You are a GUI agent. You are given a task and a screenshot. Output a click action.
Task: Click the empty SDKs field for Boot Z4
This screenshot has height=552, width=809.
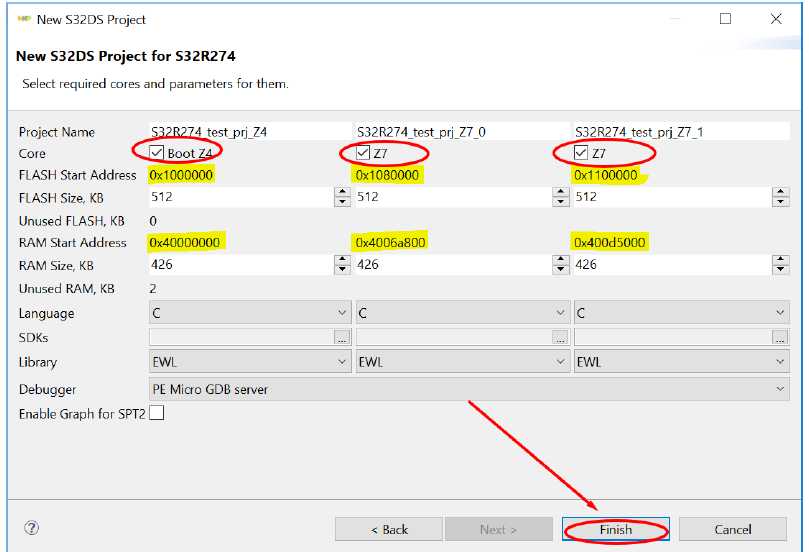tap(241, 337)
